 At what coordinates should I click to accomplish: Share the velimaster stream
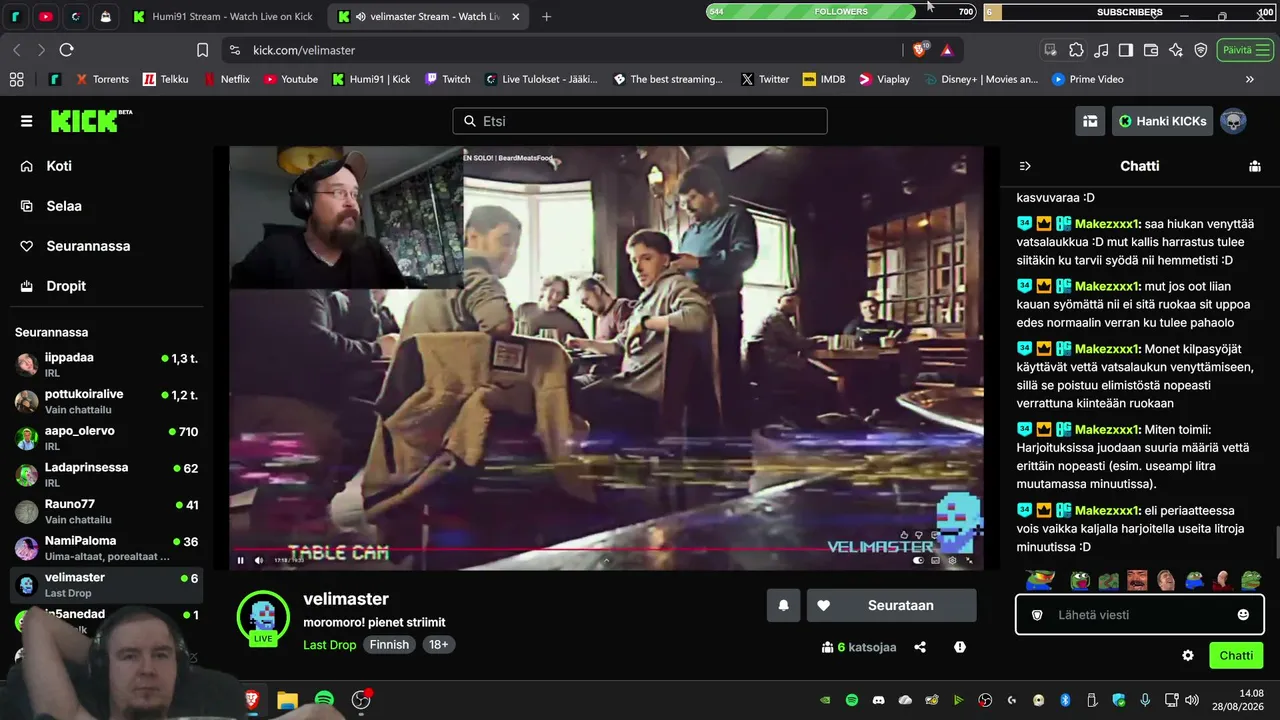coord(920,647)
